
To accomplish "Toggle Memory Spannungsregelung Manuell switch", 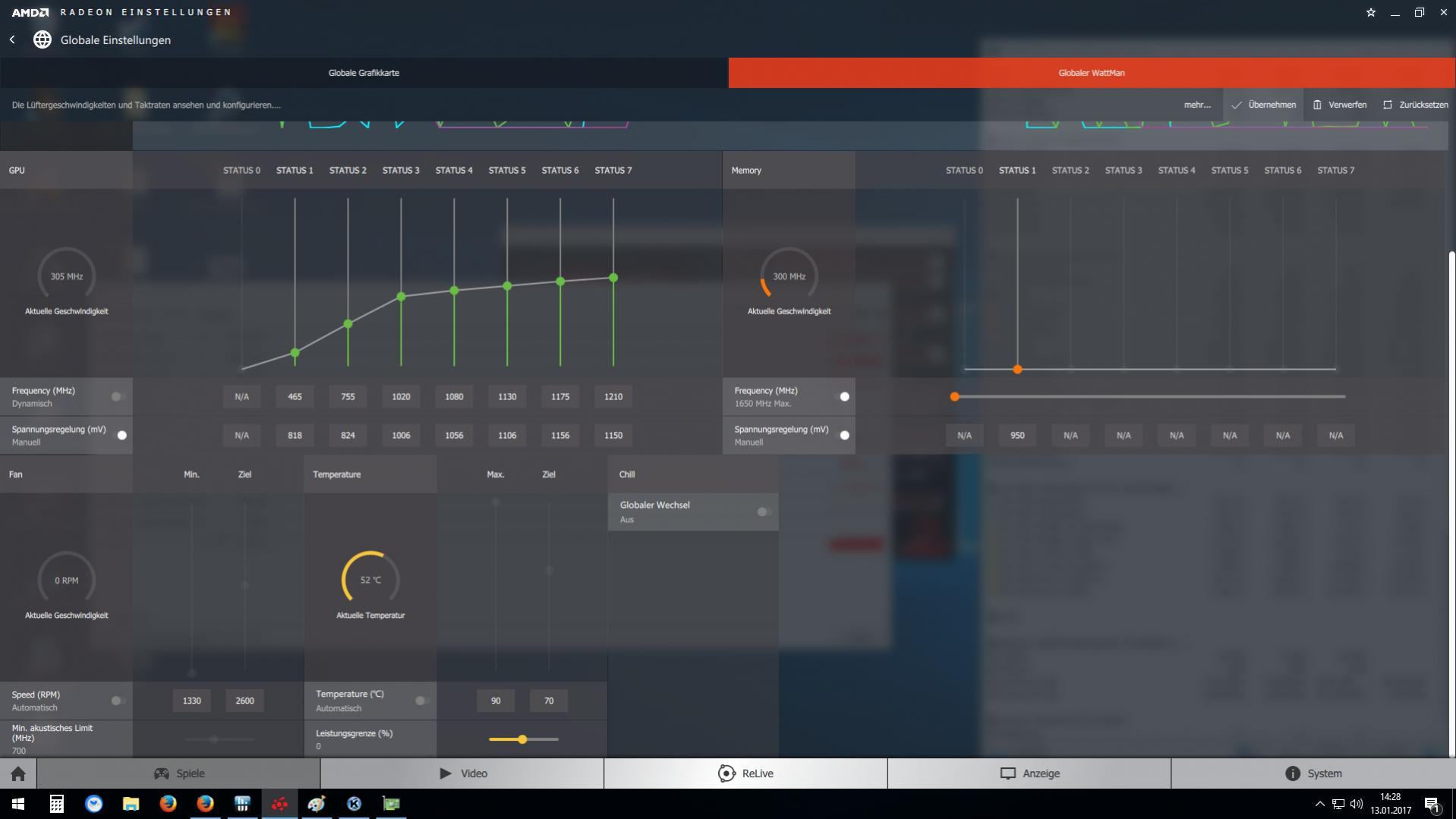I will (841, 435).
